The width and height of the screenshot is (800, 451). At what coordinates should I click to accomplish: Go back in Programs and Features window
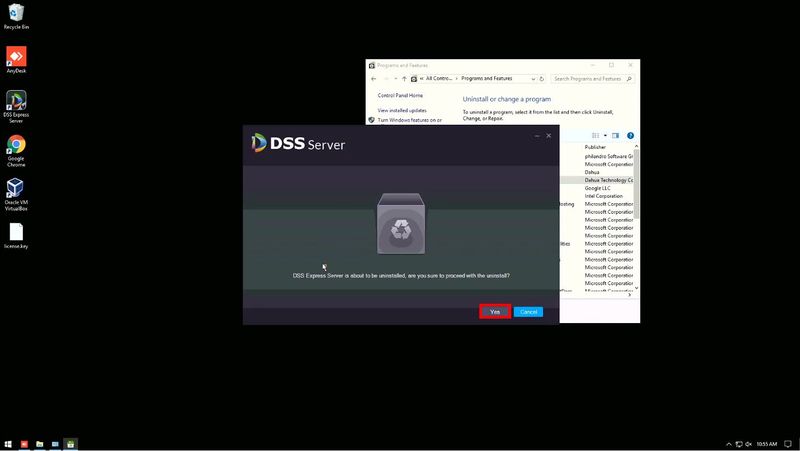(373, 79)
